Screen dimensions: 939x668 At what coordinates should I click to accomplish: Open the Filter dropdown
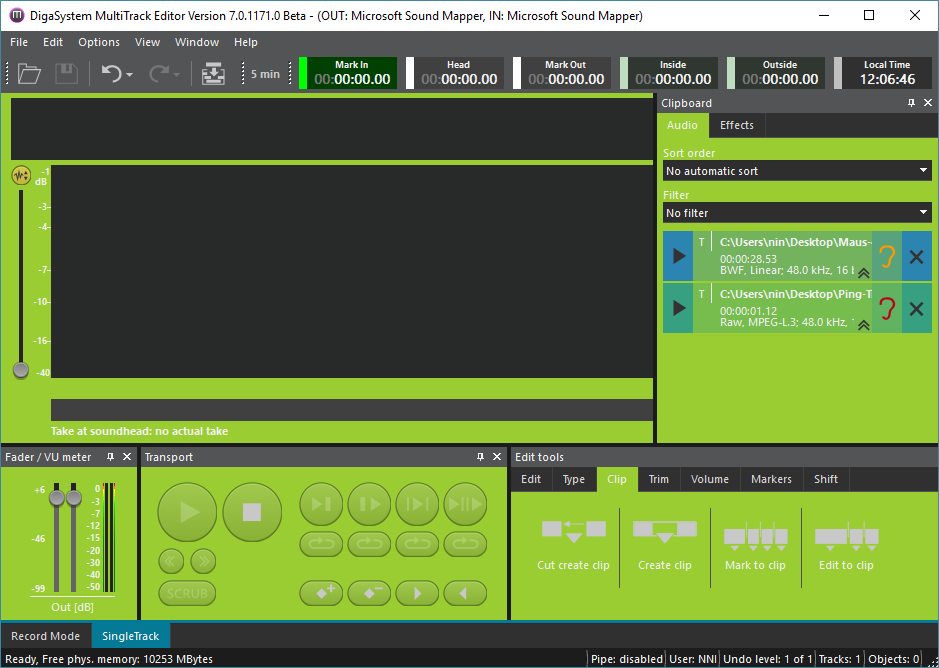tap(797, 213)
